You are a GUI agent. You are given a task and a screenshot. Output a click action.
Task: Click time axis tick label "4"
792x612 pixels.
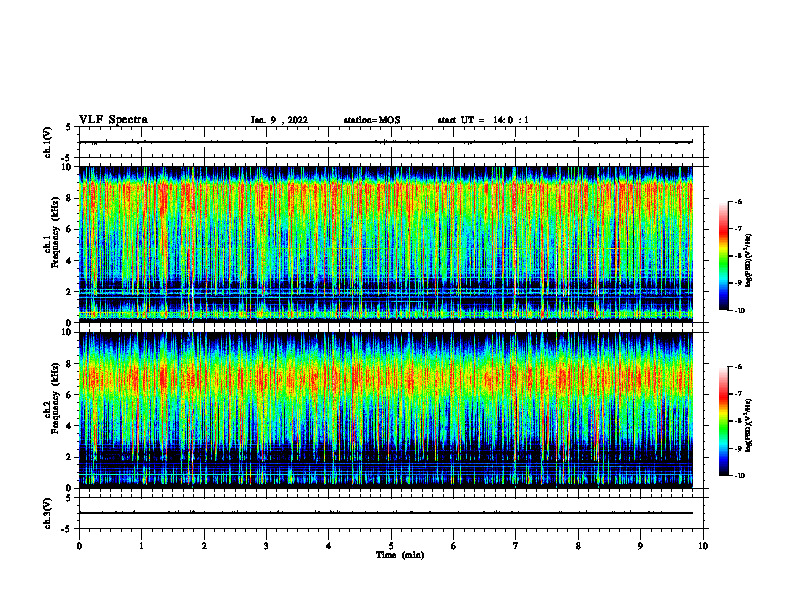point(329,546)
